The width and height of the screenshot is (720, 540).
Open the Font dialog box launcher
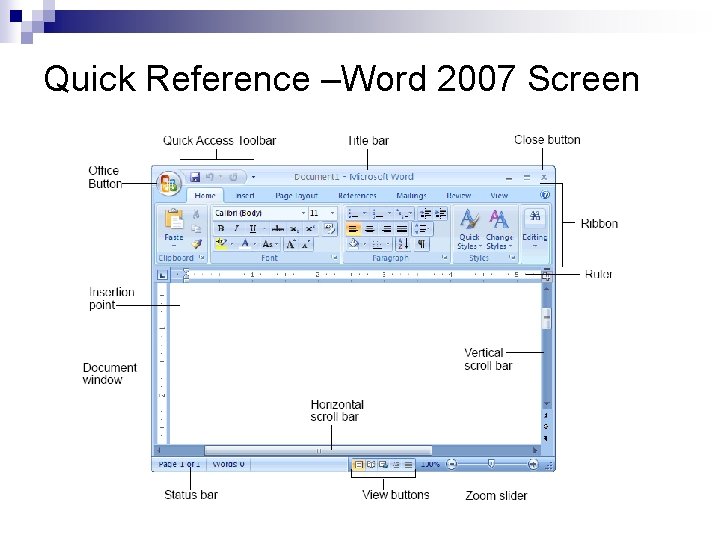pos(335,258)
